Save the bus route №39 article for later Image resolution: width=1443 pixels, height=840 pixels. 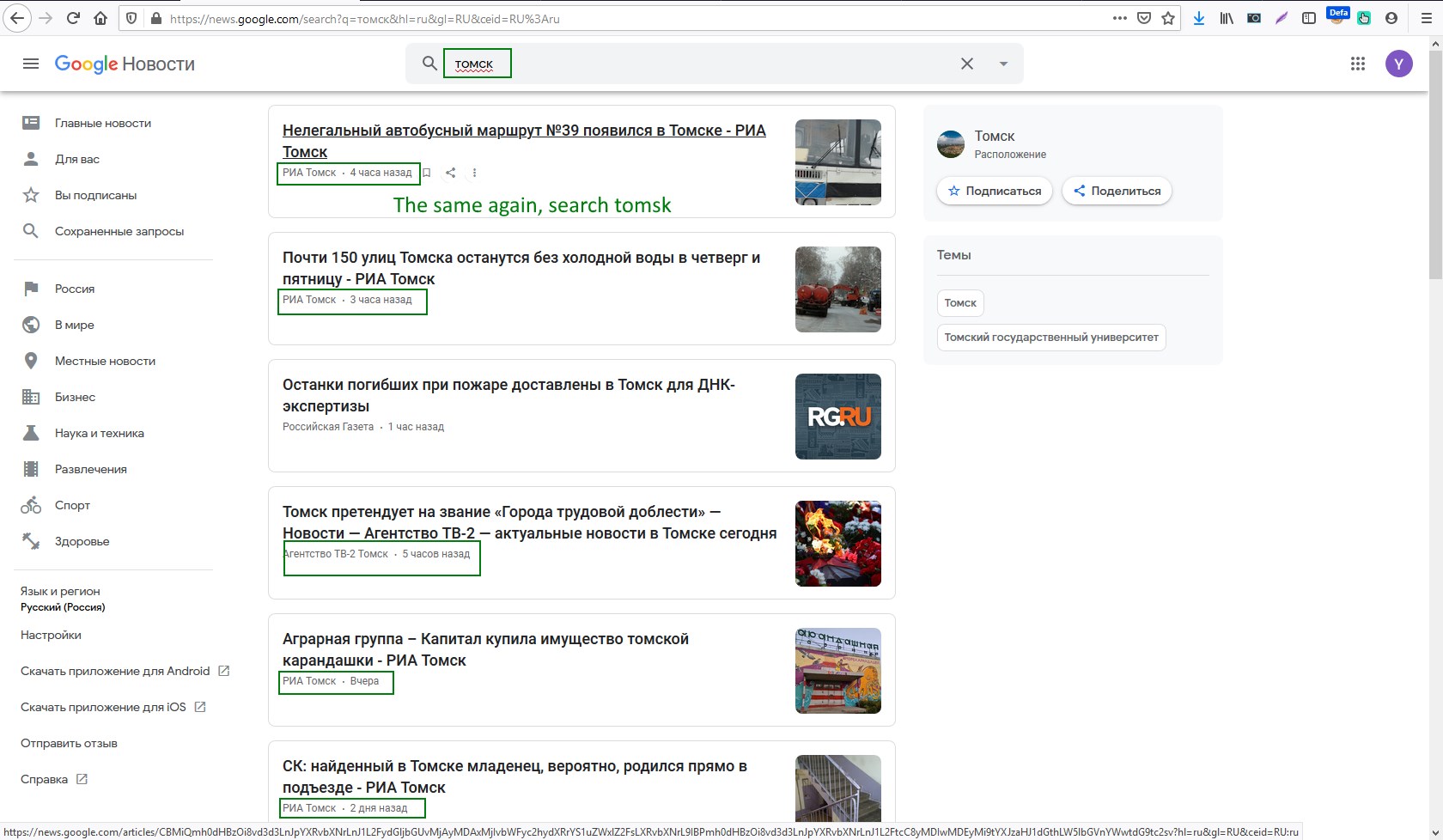426,173
